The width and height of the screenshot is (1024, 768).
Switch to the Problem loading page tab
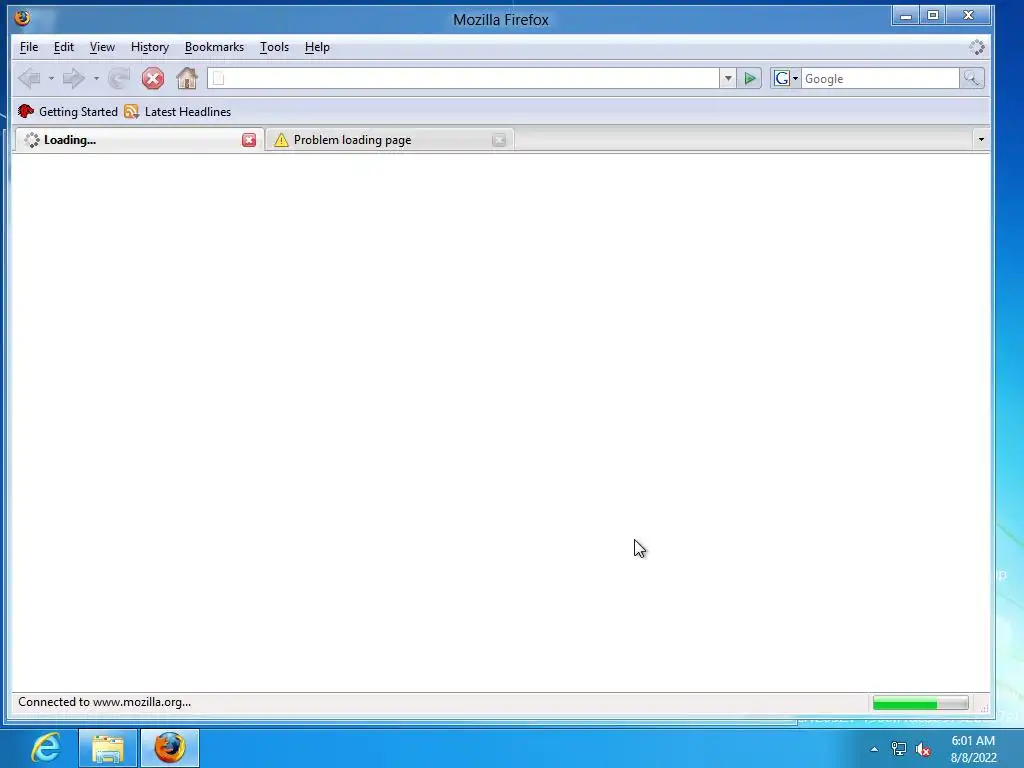[390, 140]
